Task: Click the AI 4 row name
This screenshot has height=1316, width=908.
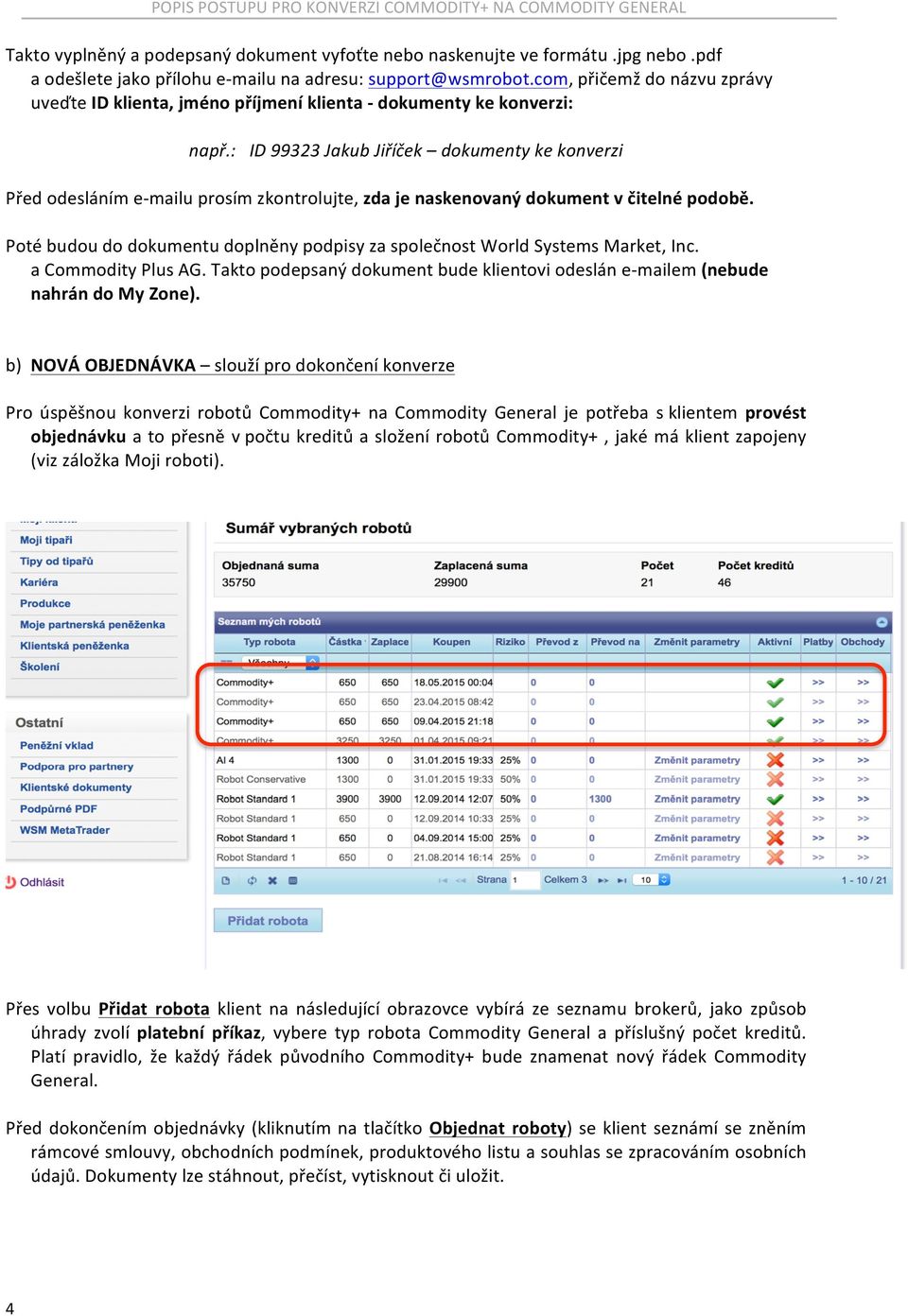Action: (225, 760)
